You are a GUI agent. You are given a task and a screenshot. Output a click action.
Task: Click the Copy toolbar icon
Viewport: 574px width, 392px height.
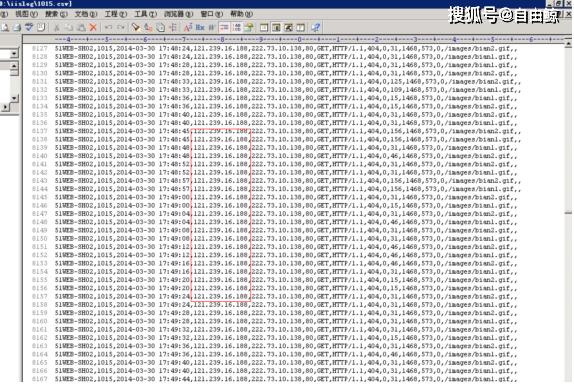pyautogui.click(x=69, y=27)
